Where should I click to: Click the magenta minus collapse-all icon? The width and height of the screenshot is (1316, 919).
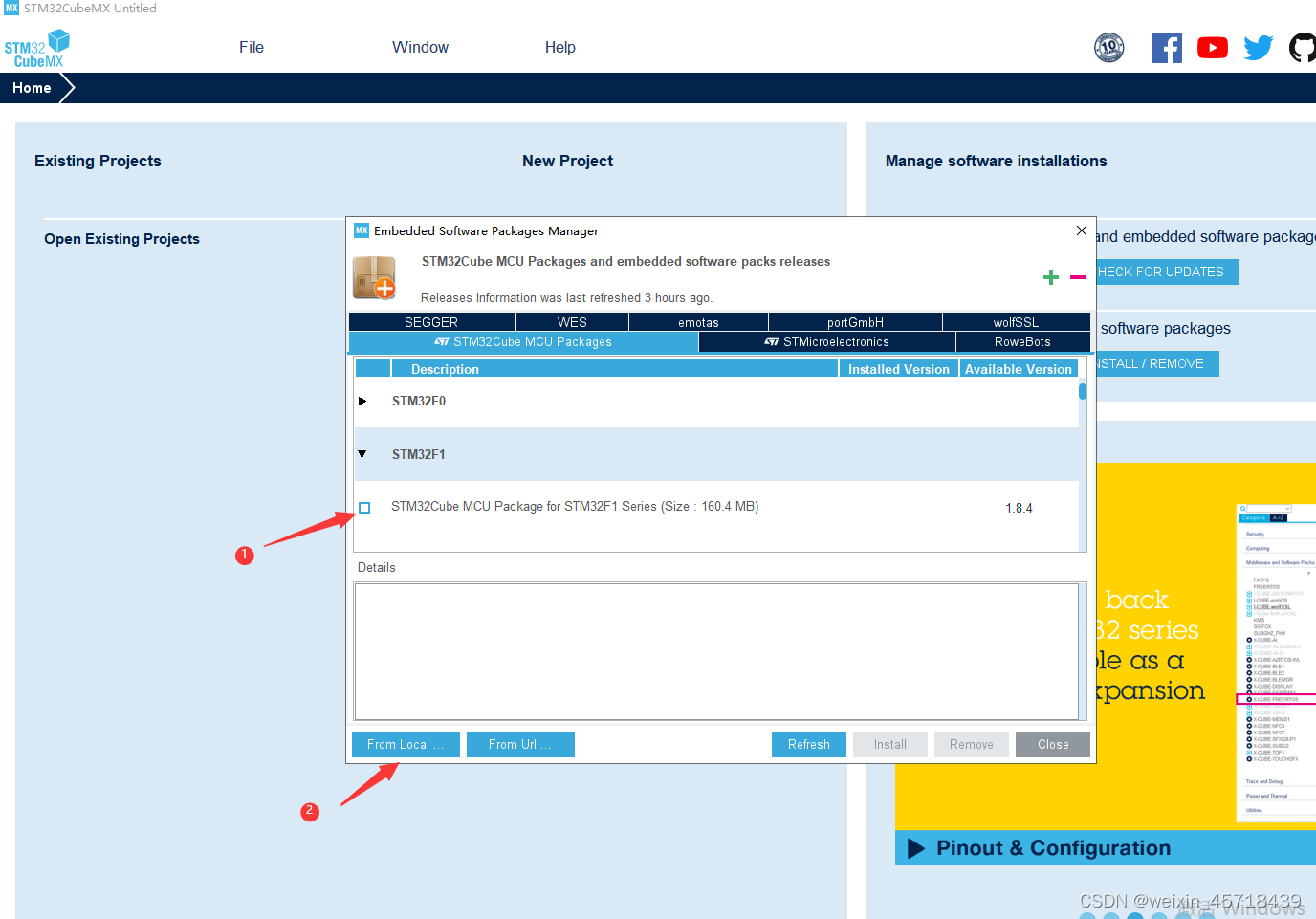[1078, 277]
